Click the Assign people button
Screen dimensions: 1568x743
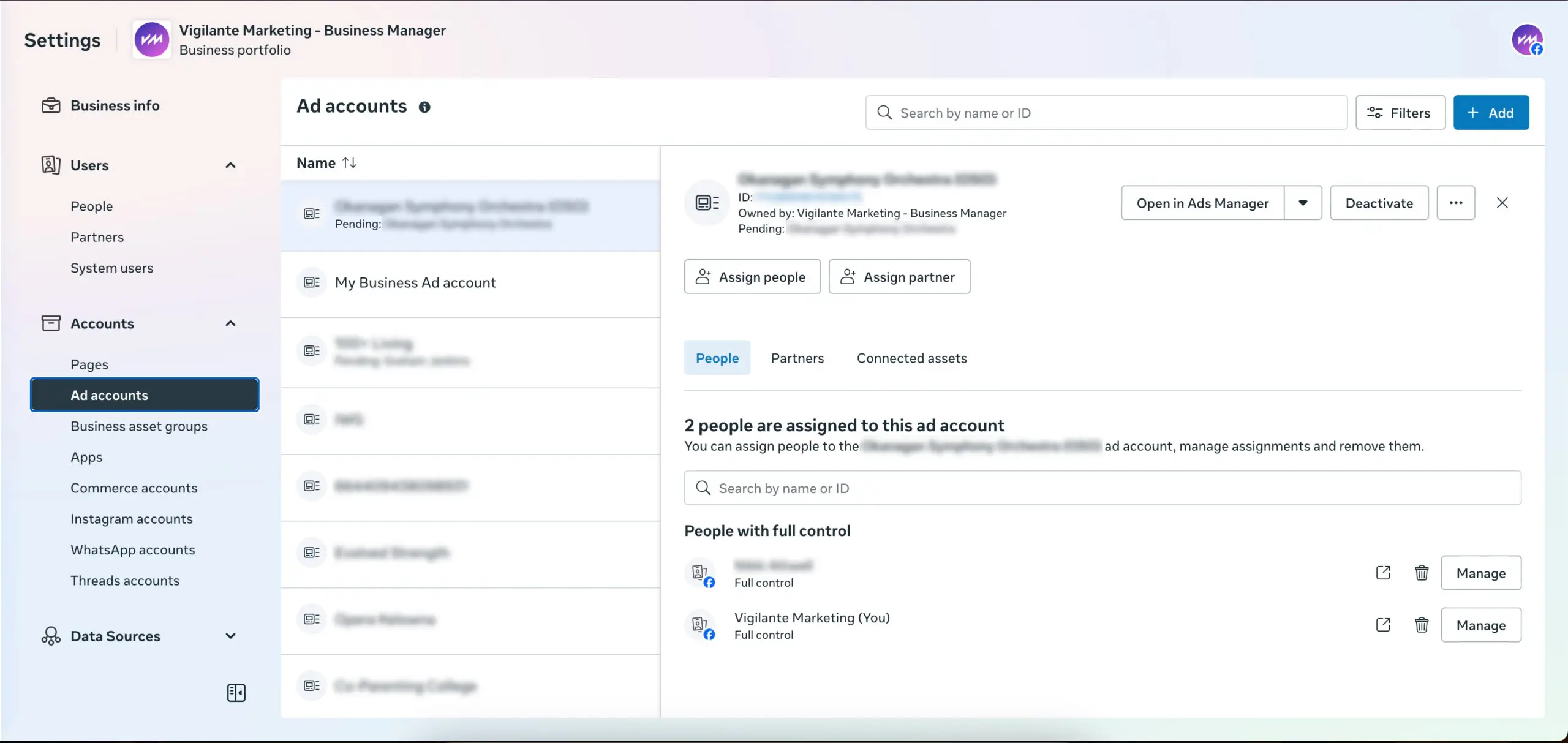(x=752, y=277)
